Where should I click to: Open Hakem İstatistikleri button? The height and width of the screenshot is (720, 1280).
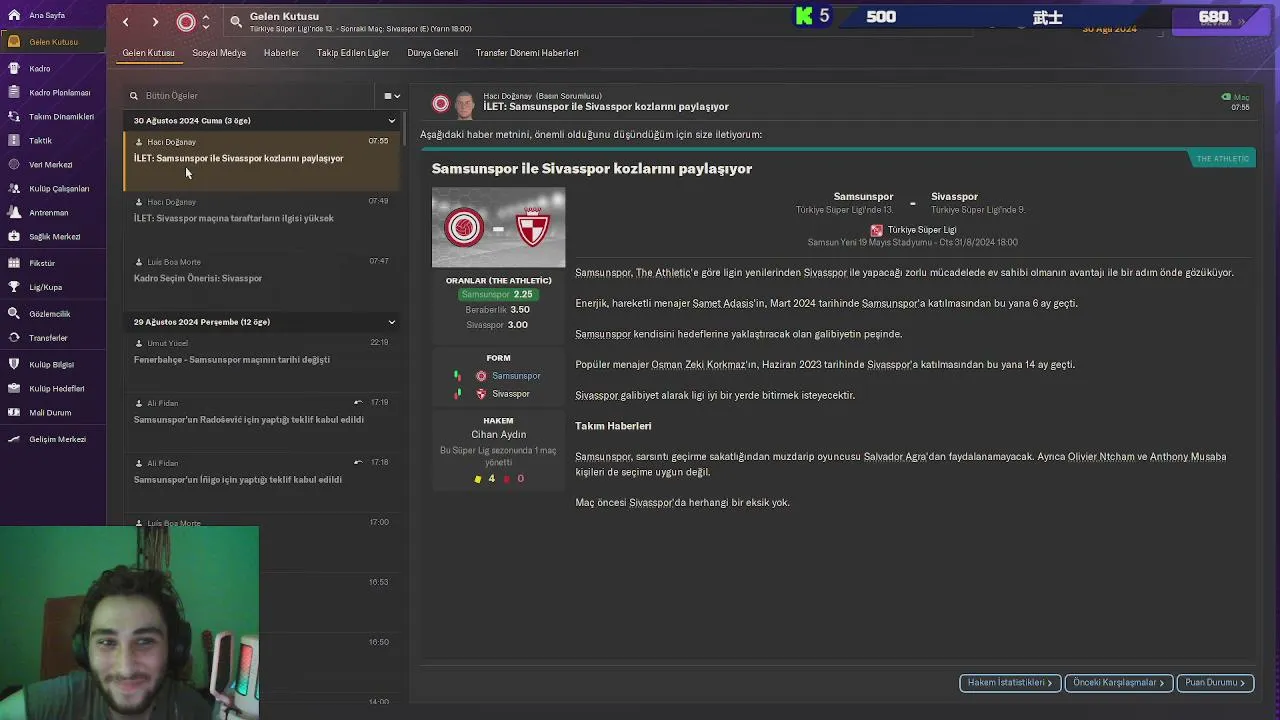[1010, 683]
